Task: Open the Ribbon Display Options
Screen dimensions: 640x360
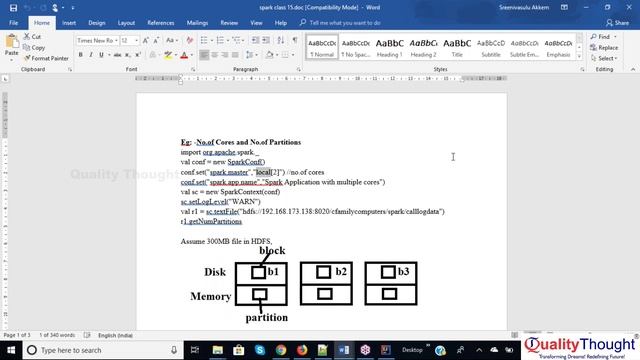Action: click(x=564, y=7)
